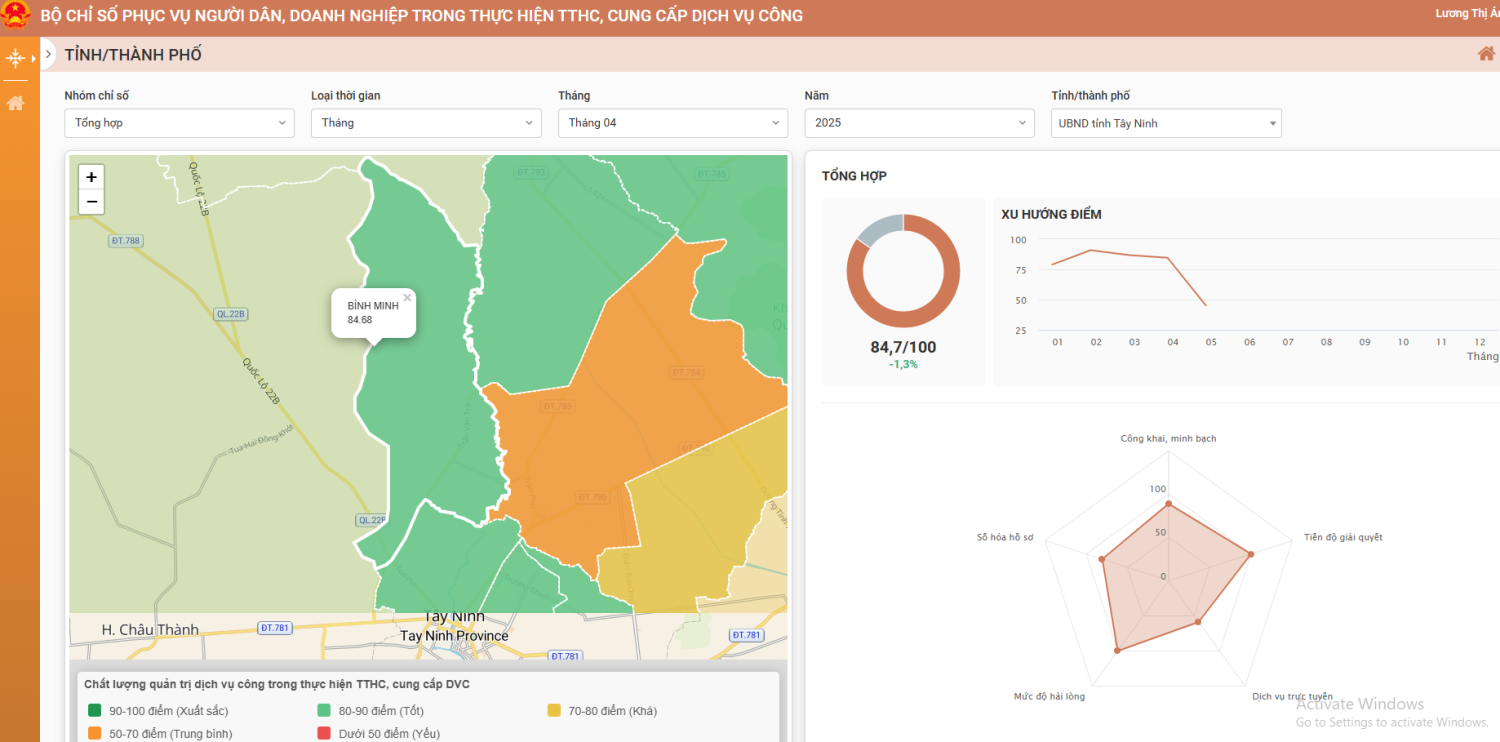The image size is (1500, 742).
Task: Click the Lương Thị user name
Action: [x=1467, y=14]
